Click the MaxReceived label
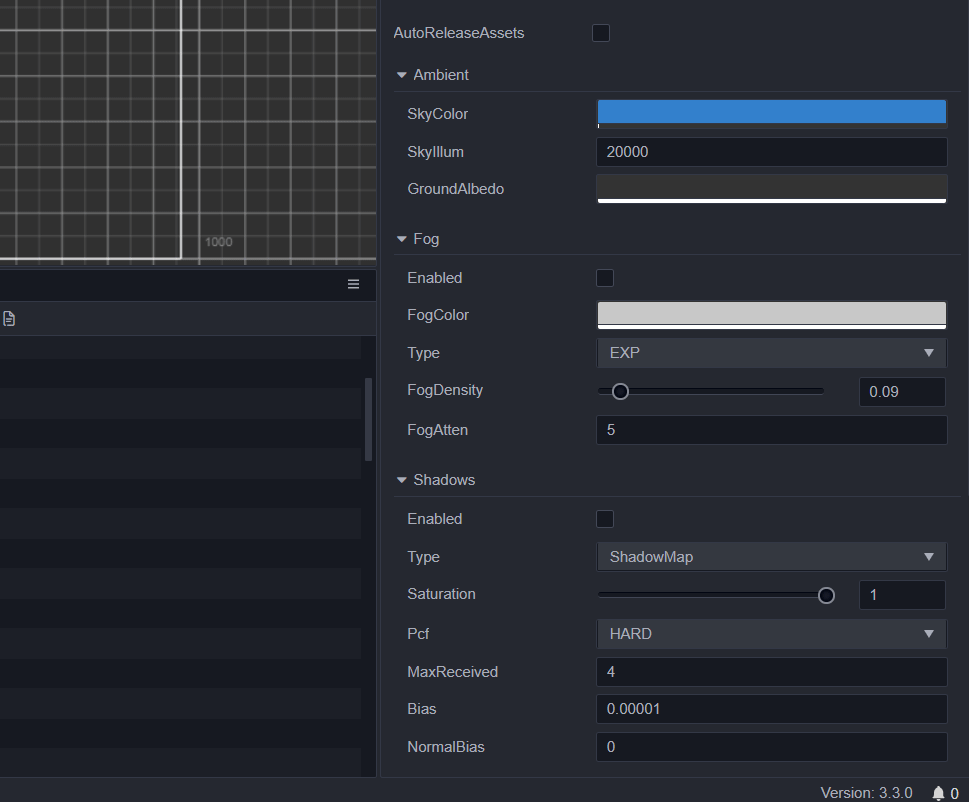This screenshot has height=802, width=969. point(452,672)
